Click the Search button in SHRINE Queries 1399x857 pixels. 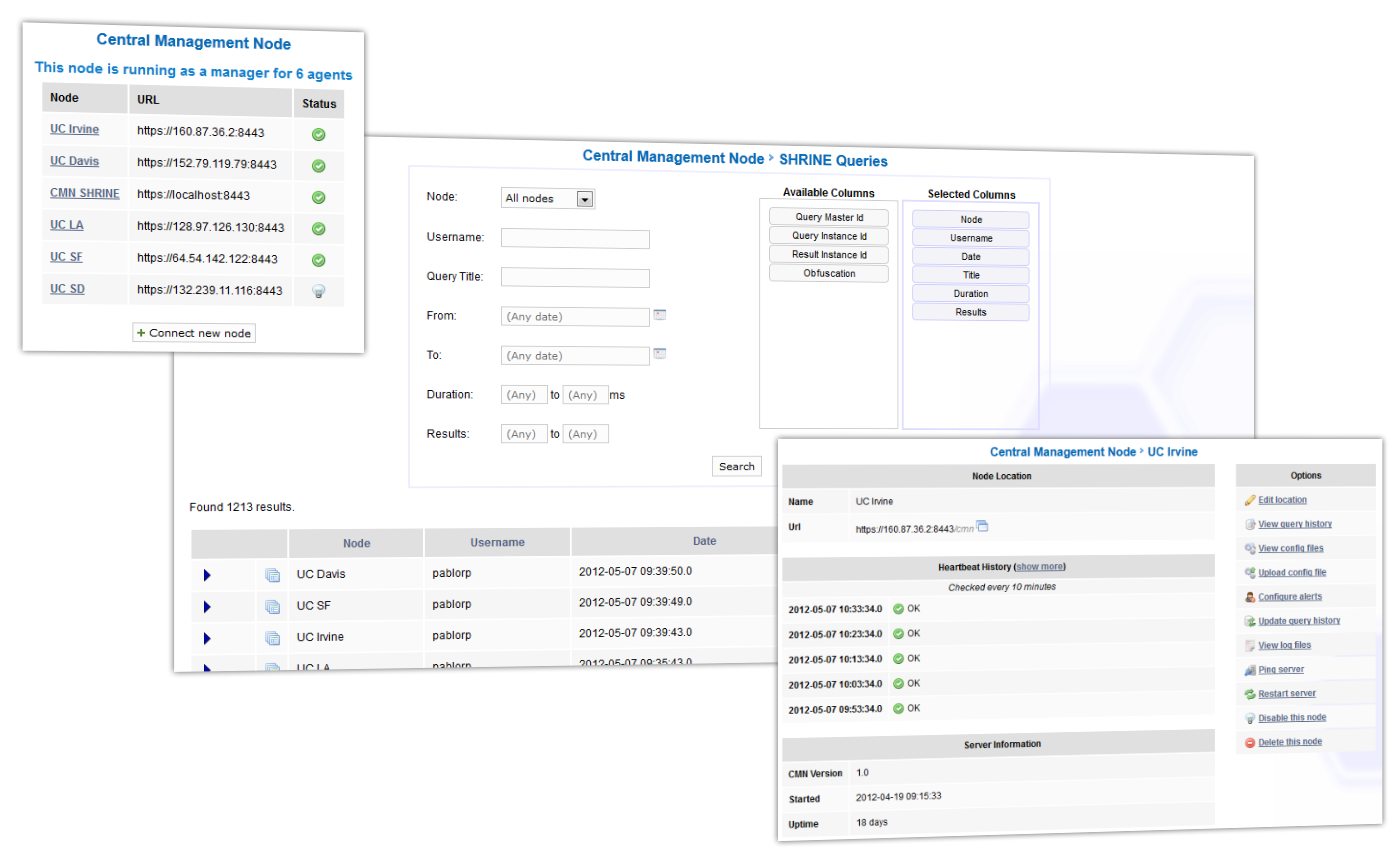tap(737, 466)
